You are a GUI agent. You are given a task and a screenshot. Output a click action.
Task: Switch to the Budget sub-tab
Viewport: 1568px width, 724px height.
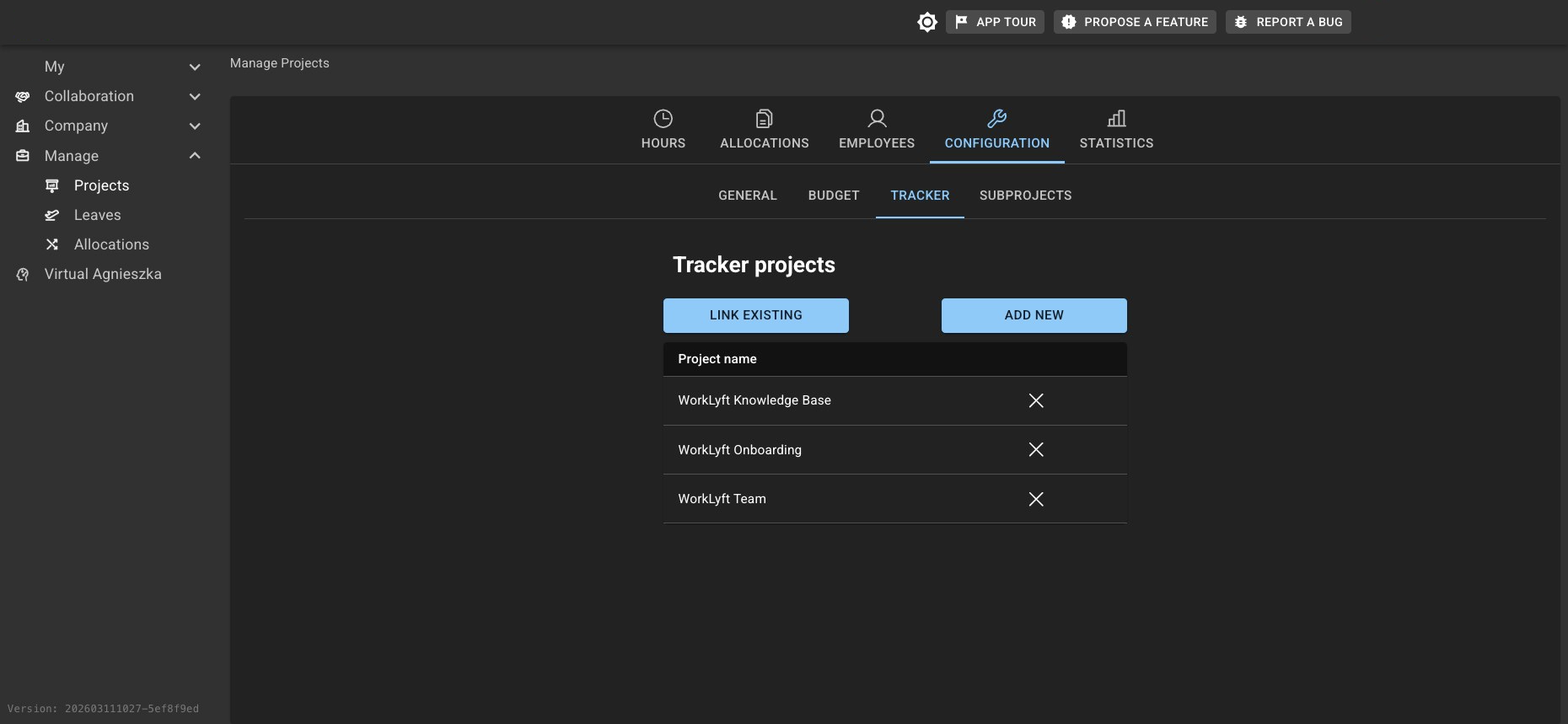[833, 196]
